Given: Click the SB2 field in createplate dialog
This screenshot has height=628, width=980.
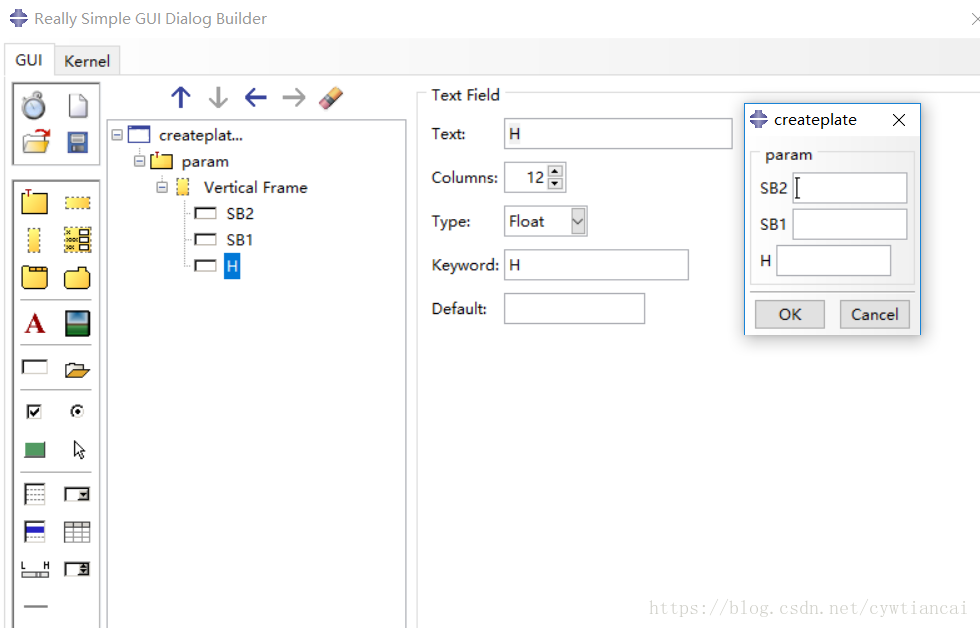Looking at the screenshot, I should (x=850, y=188).
